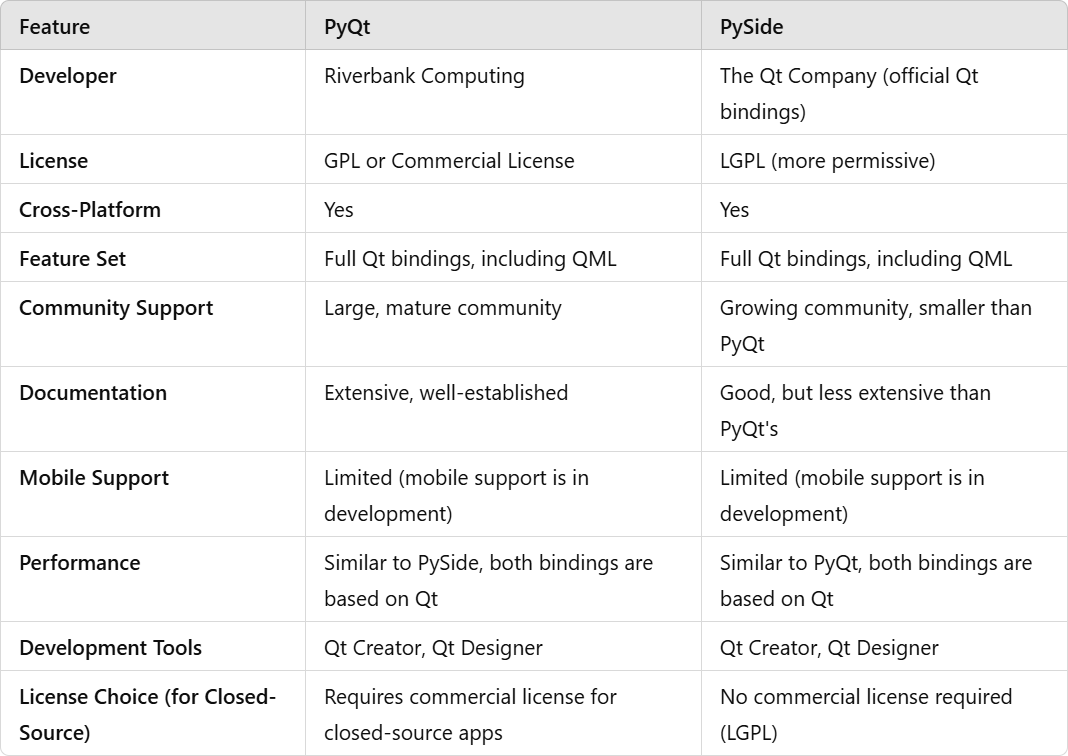The height and width of the screenshot is (756, 1068).
Task: Select the PySide column header
Action: click(751, 27)
